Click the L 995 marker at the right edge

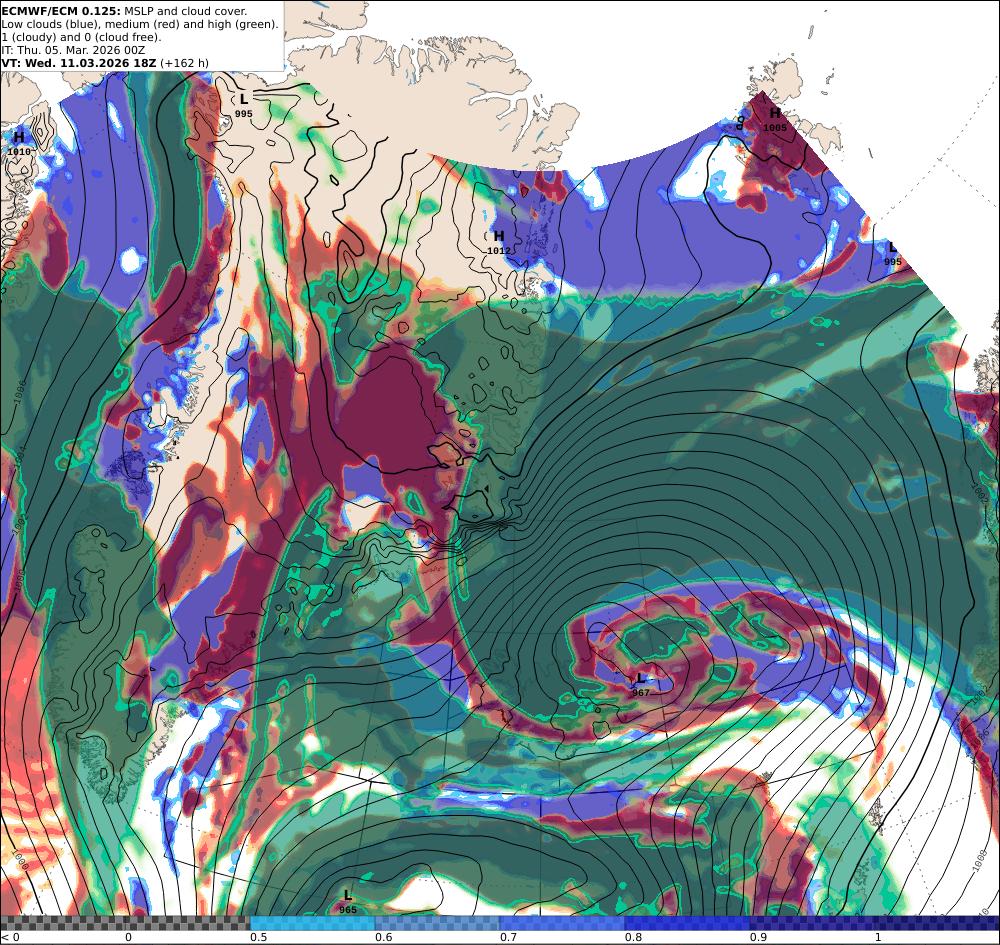pyautogui.click(x=893, y=254)
